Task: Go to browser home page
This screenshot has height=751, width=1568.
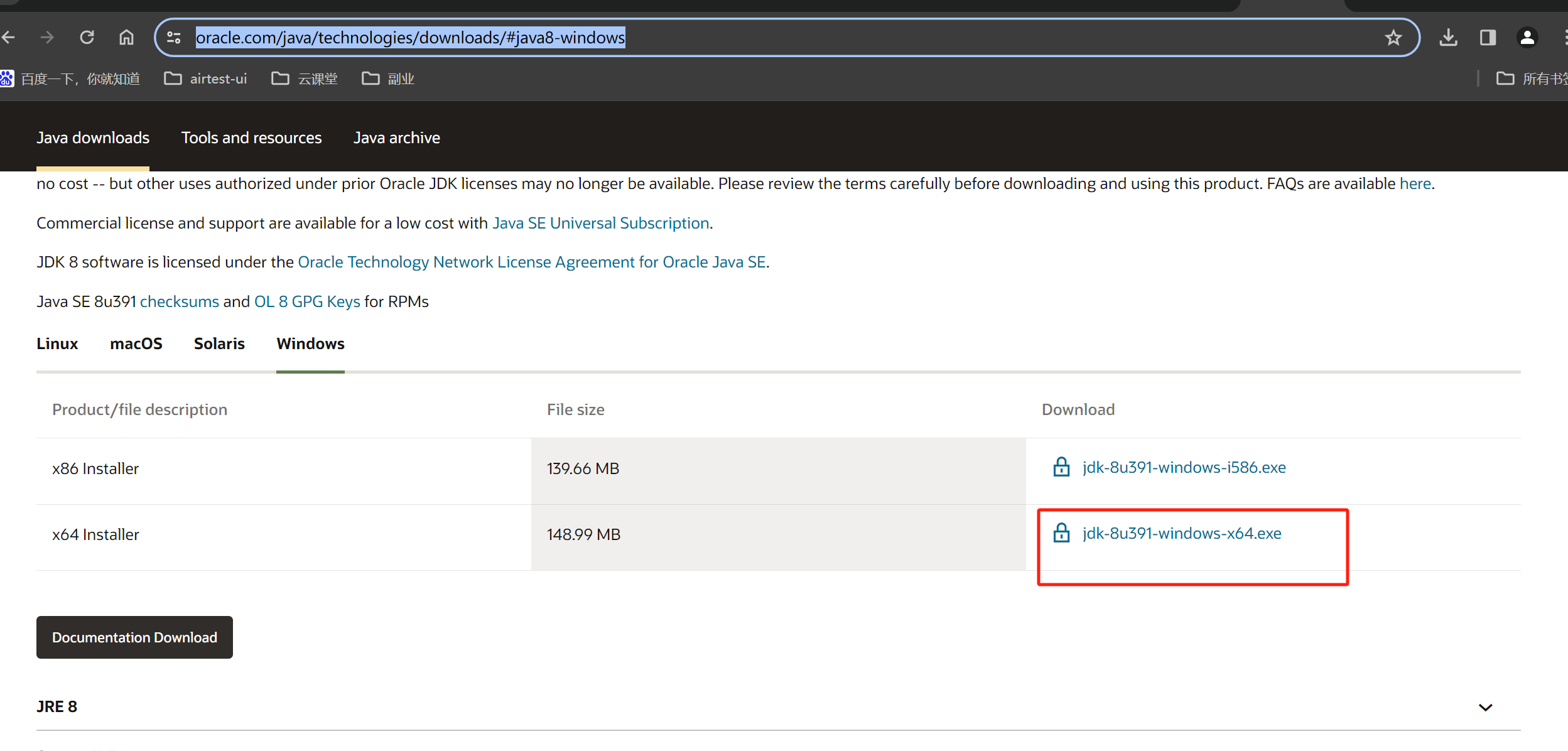Action: click(126, 38)
